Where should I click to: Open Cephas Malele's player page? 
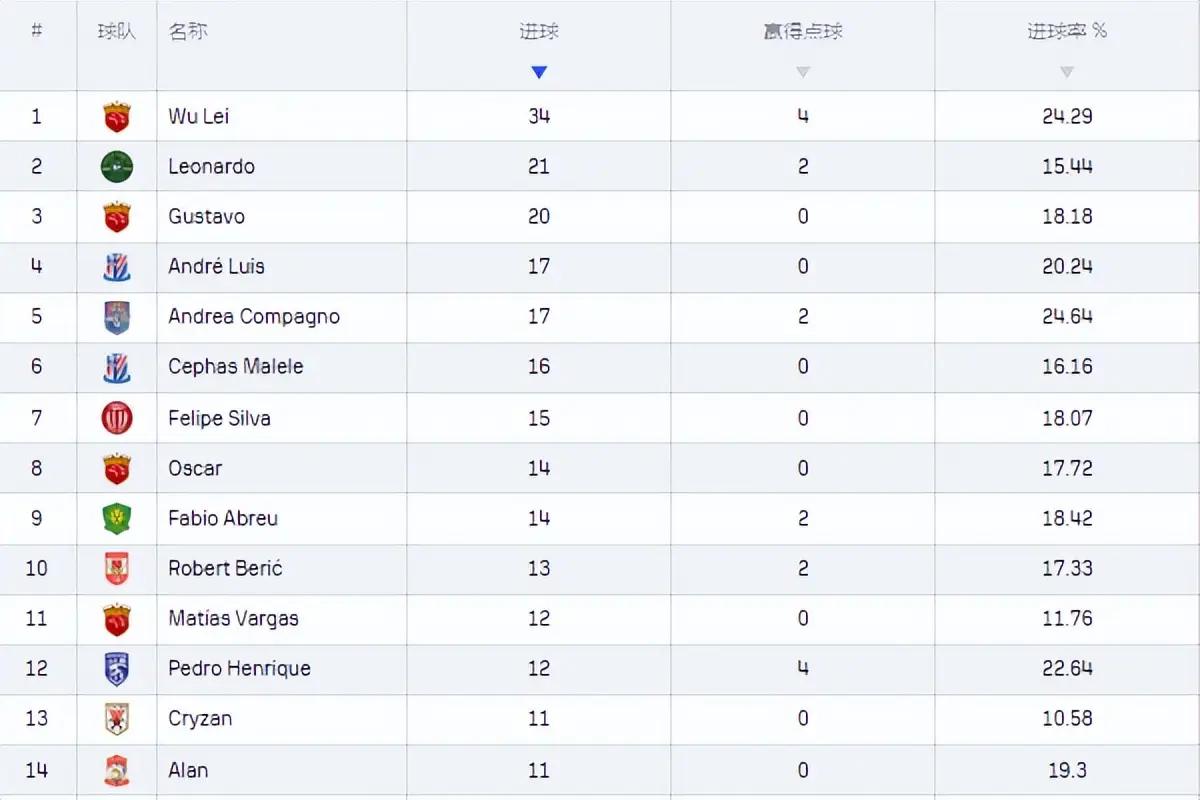[x=236, y=366]
